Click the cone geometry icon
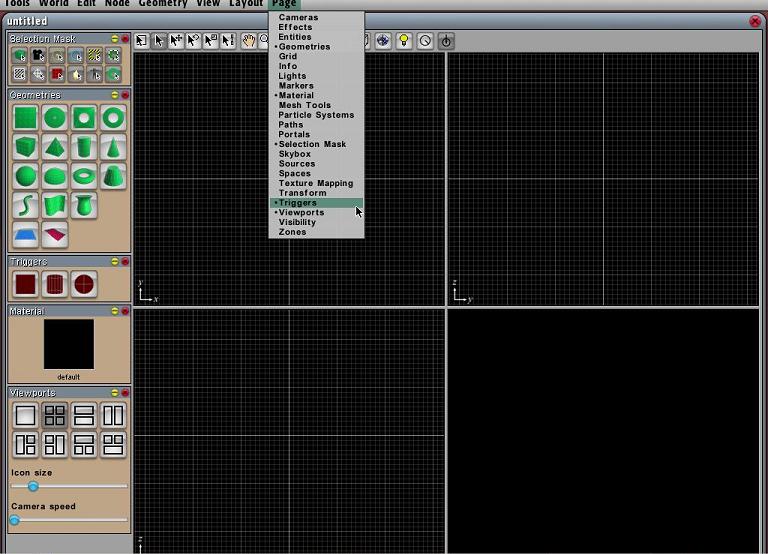This screenshot has height=554, width=768. click(x=113, y=148)
